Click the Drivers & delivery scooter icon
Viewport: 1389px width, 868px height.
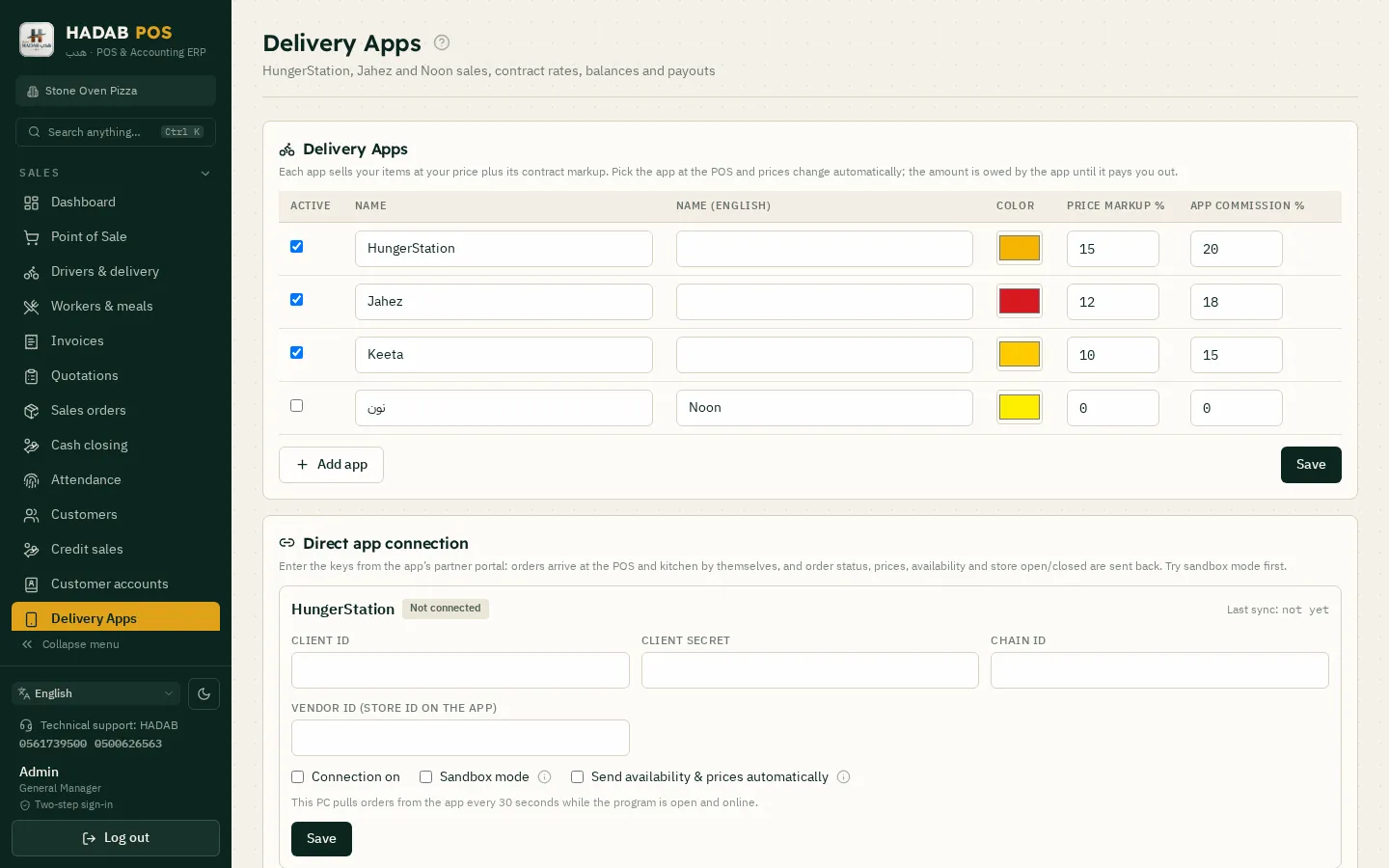click(32, 272)
